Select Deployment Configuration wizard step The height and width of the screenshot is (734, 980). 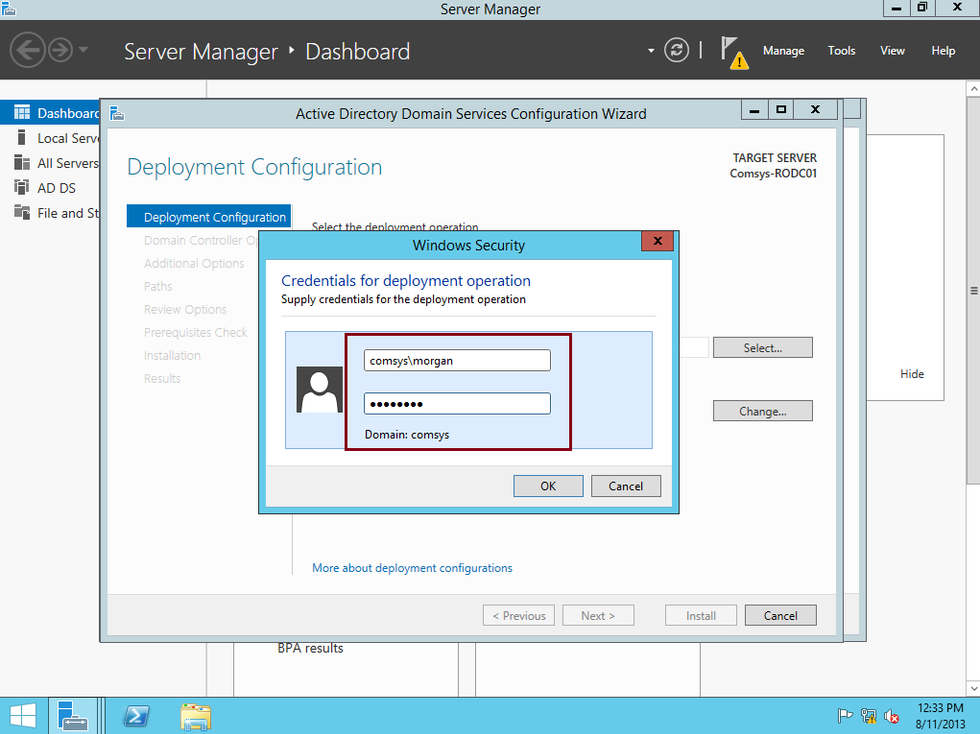click(209, 217)
